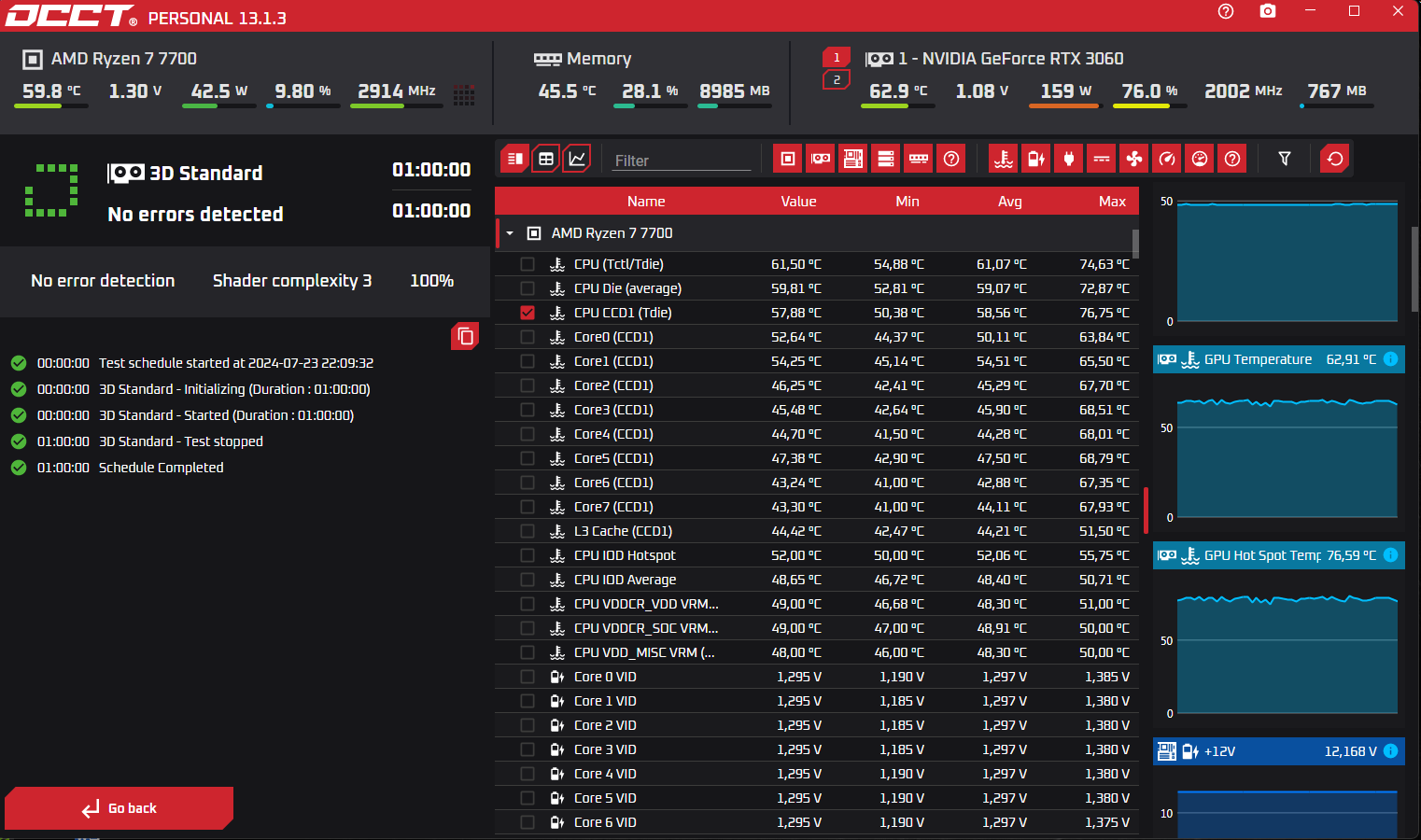1421x840 pixels.
Task: Click the "8985 MB" memory usage reading
Action: [735, 91]
